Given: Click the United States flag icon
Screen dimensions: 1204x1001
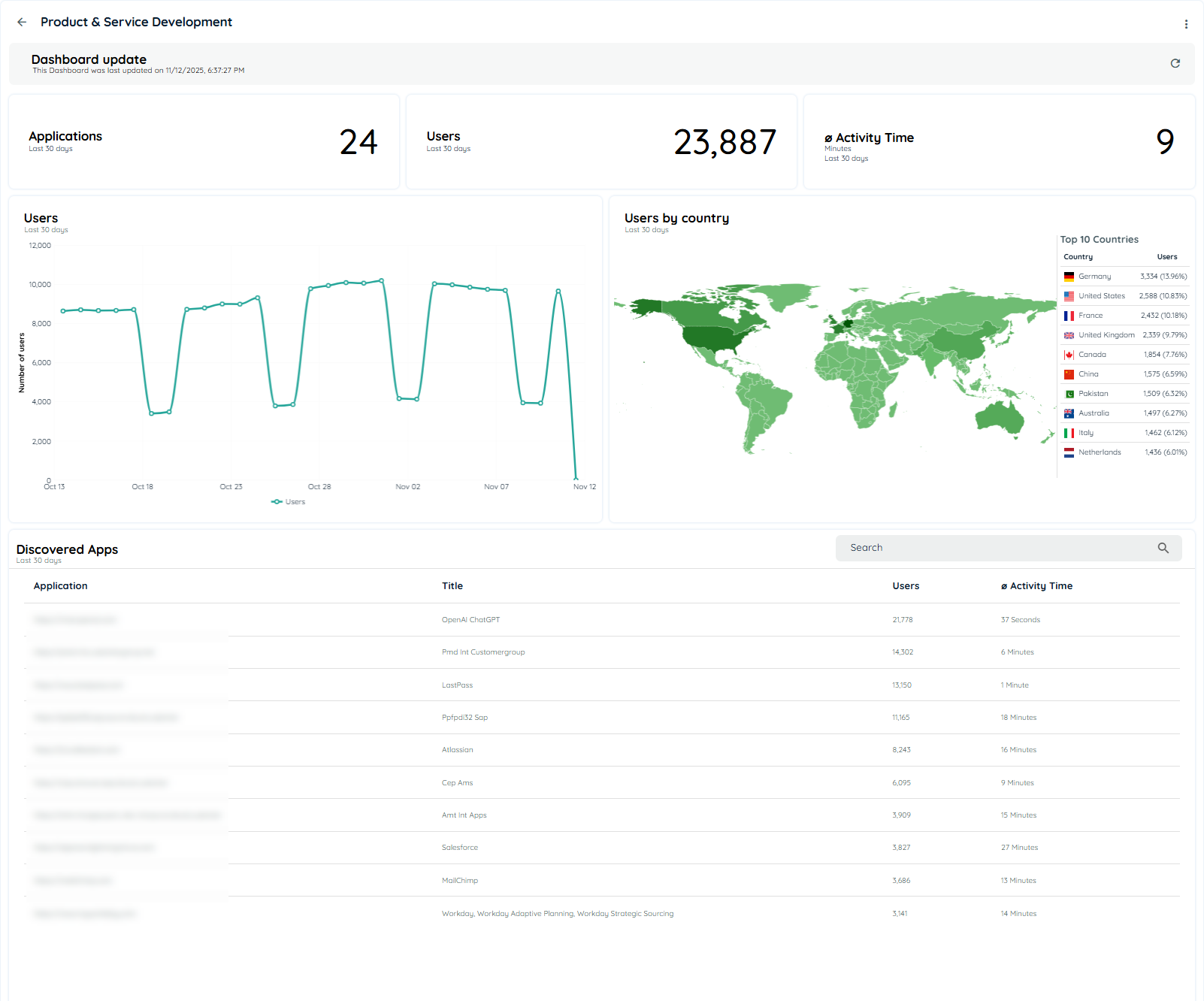Looking at the screenshot, I should click(x=1069, y=295).
